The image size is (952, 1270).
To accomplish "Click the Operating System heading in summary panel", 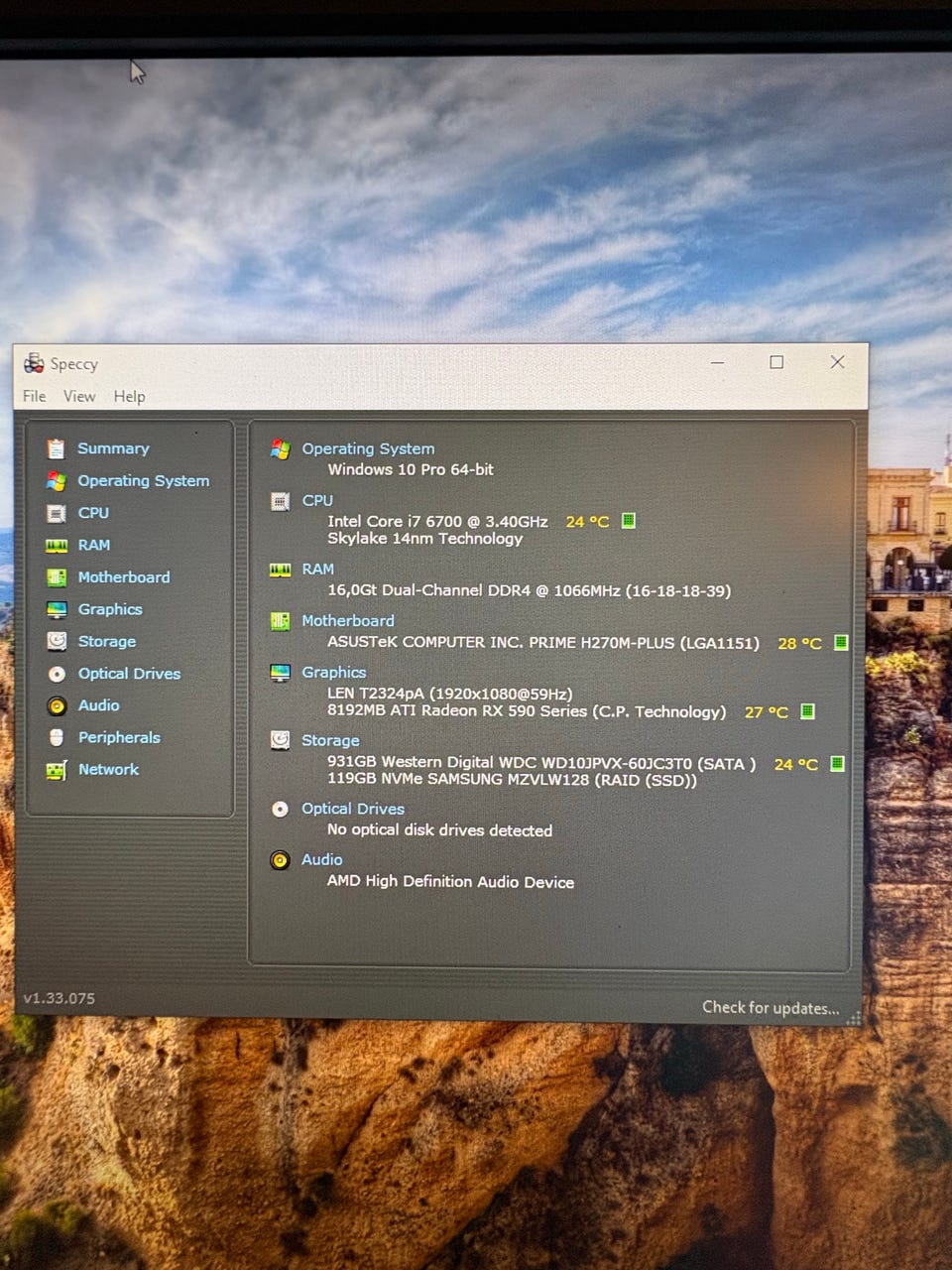I will coord(368,448).
